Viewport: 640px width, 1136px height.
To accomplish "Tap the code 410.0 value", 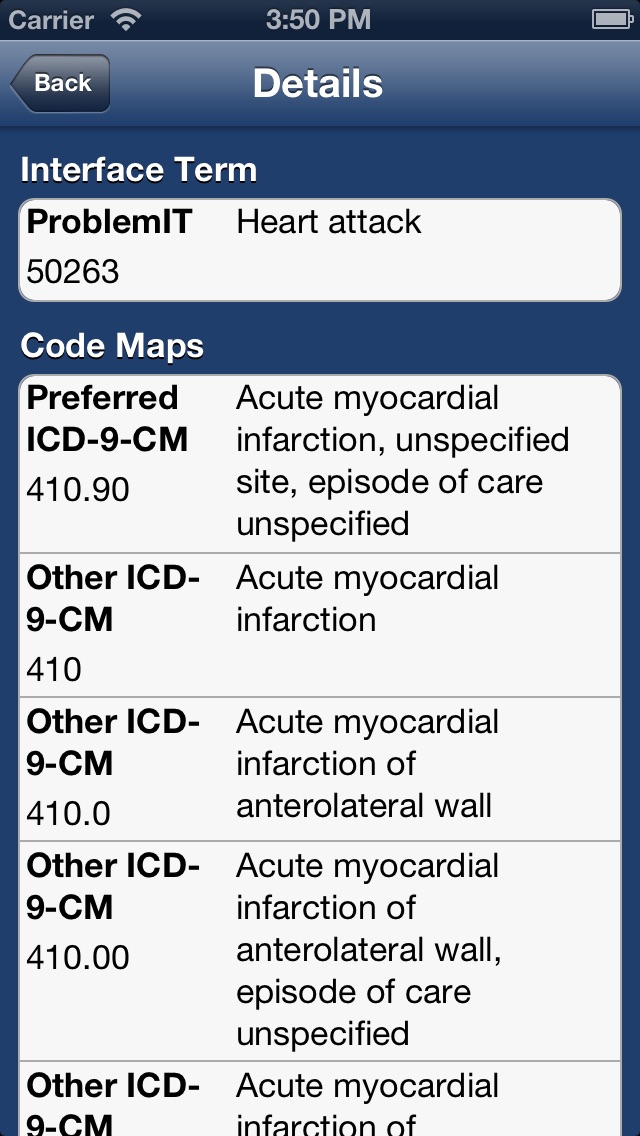I will tap(68, 813).
